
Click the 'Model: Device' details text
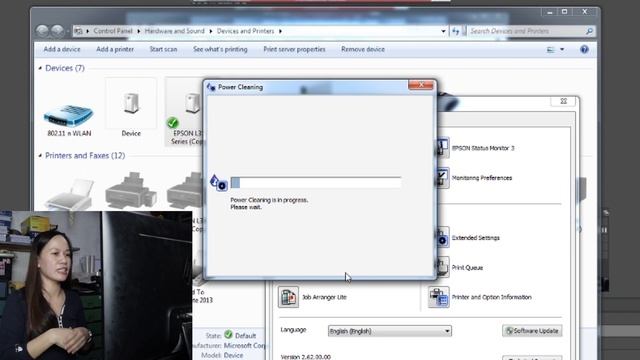pyautogui.click(x=222, y=355)
